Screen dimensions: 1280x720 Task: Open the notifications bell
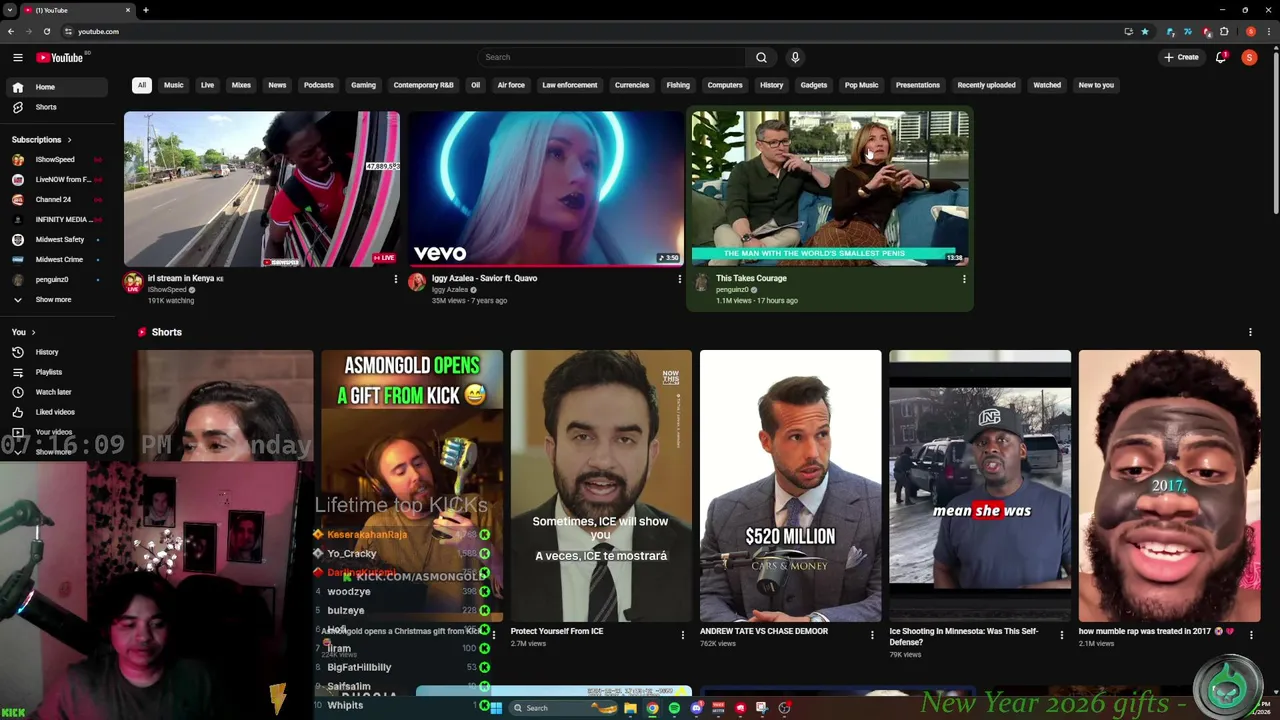[x=1221, y=57]
